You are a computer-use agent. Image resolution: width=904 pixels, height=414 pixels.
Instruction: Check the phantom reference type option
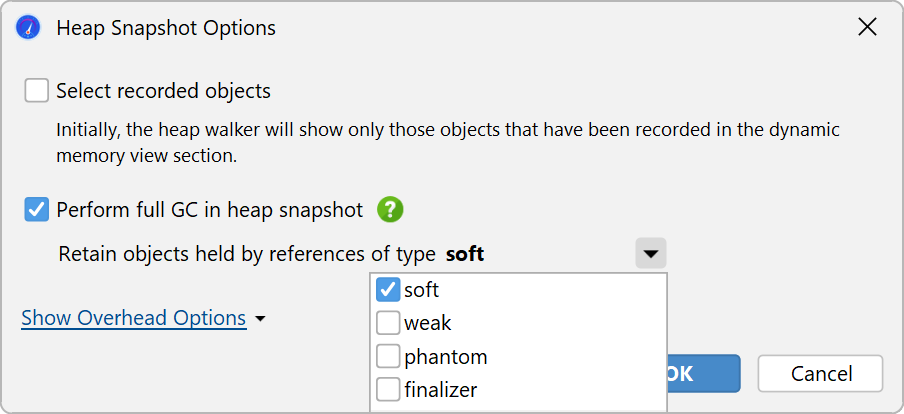pos(388,356)
